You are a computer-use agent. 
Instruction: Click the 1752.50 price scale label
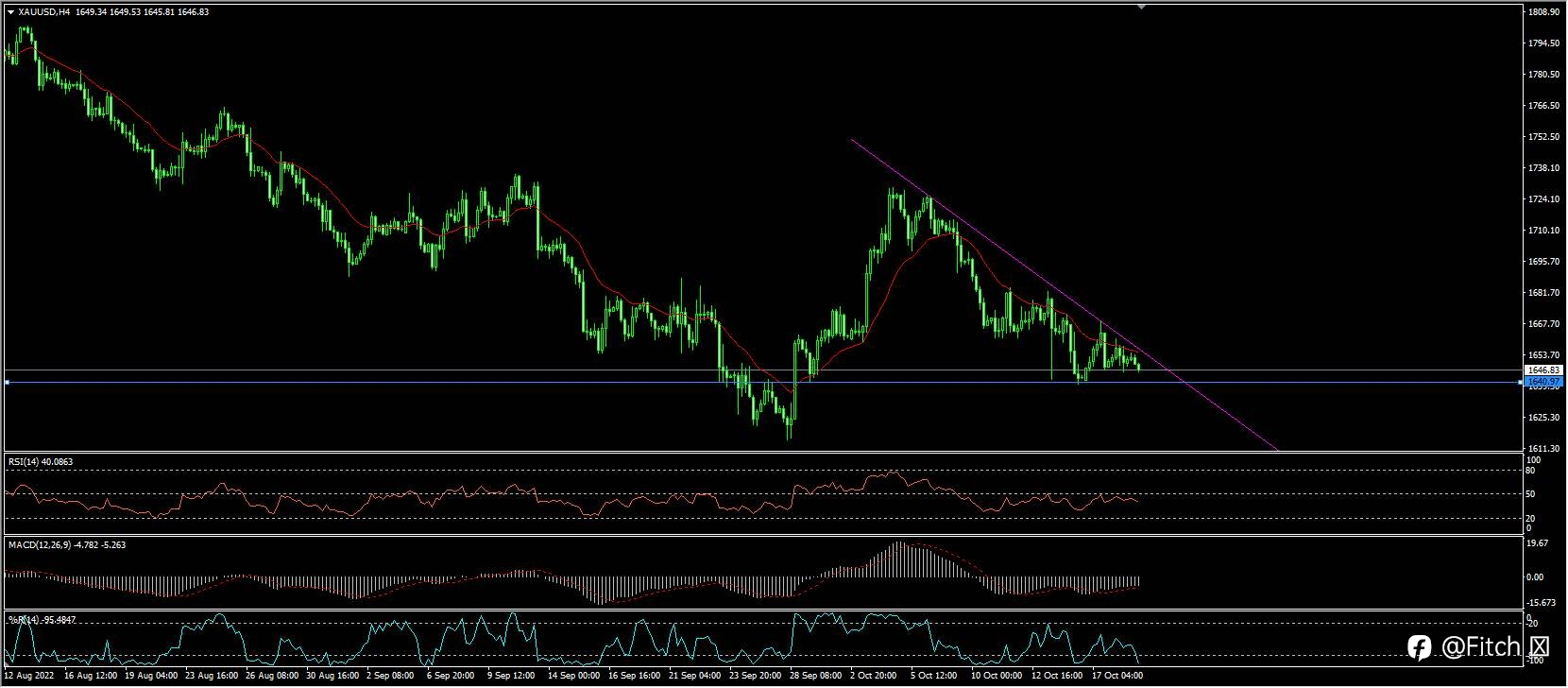1542,137
